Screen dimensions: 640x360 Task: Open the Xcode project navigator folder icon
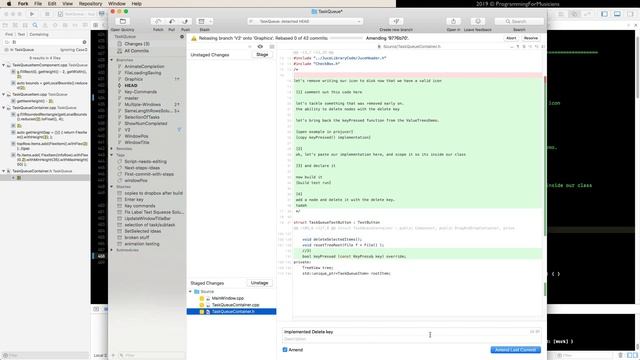[x=5, y=25]
